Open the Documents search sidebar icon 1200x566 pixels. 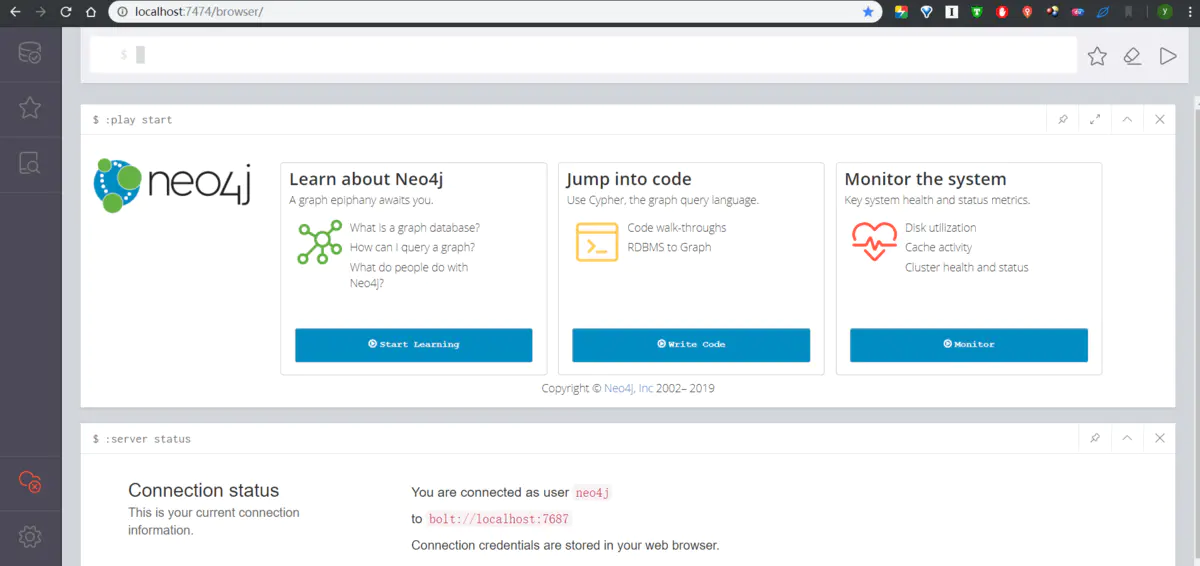(30, 161)
